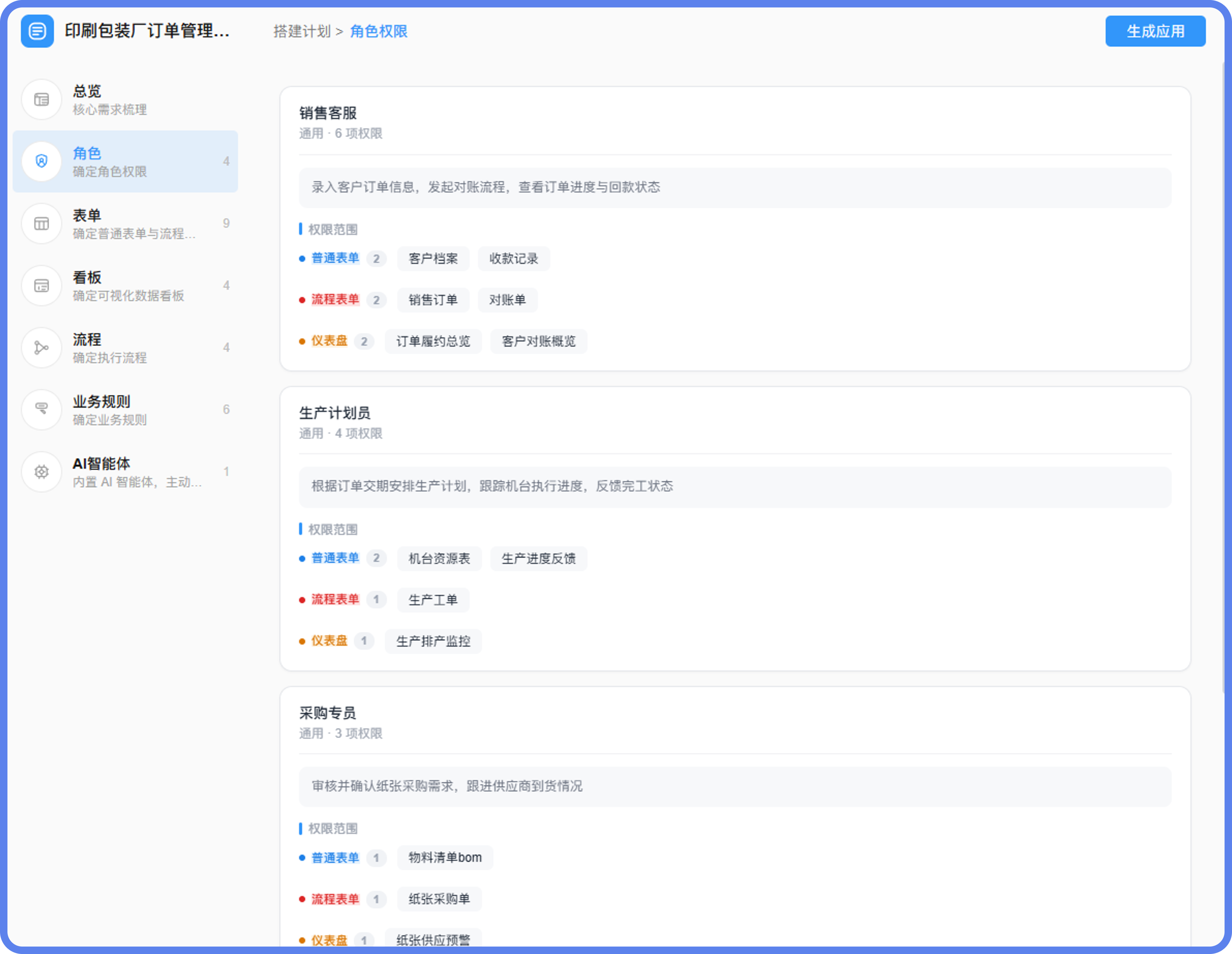Click the 生产排产监控 tag

[x=433, y=641]
